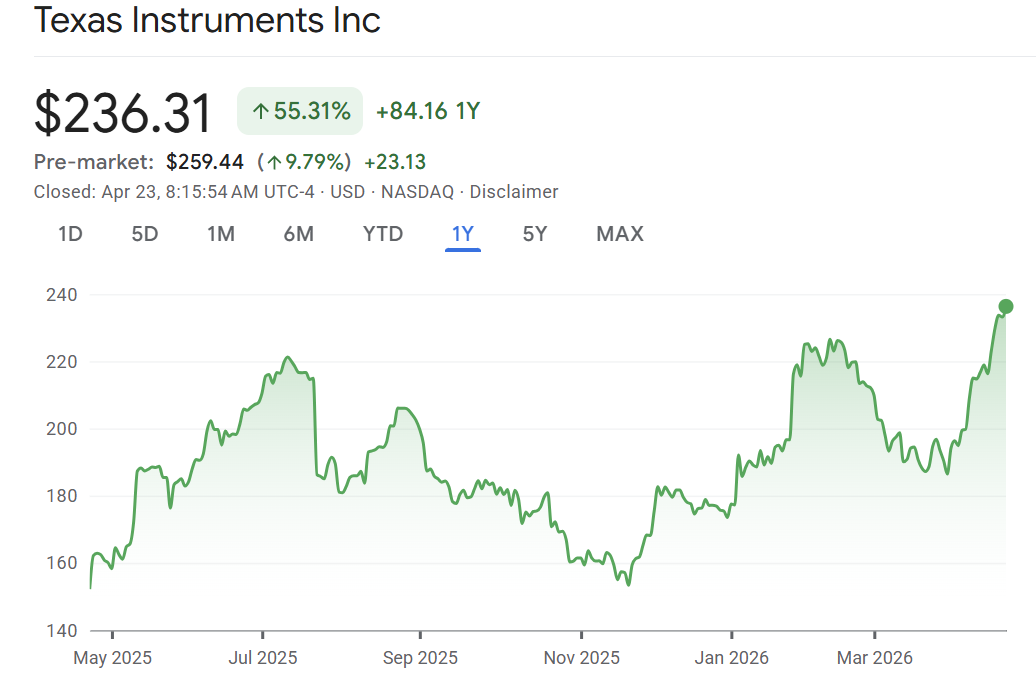
Task: Open the Disclaimer link
Action: click(x=514, y=192)
